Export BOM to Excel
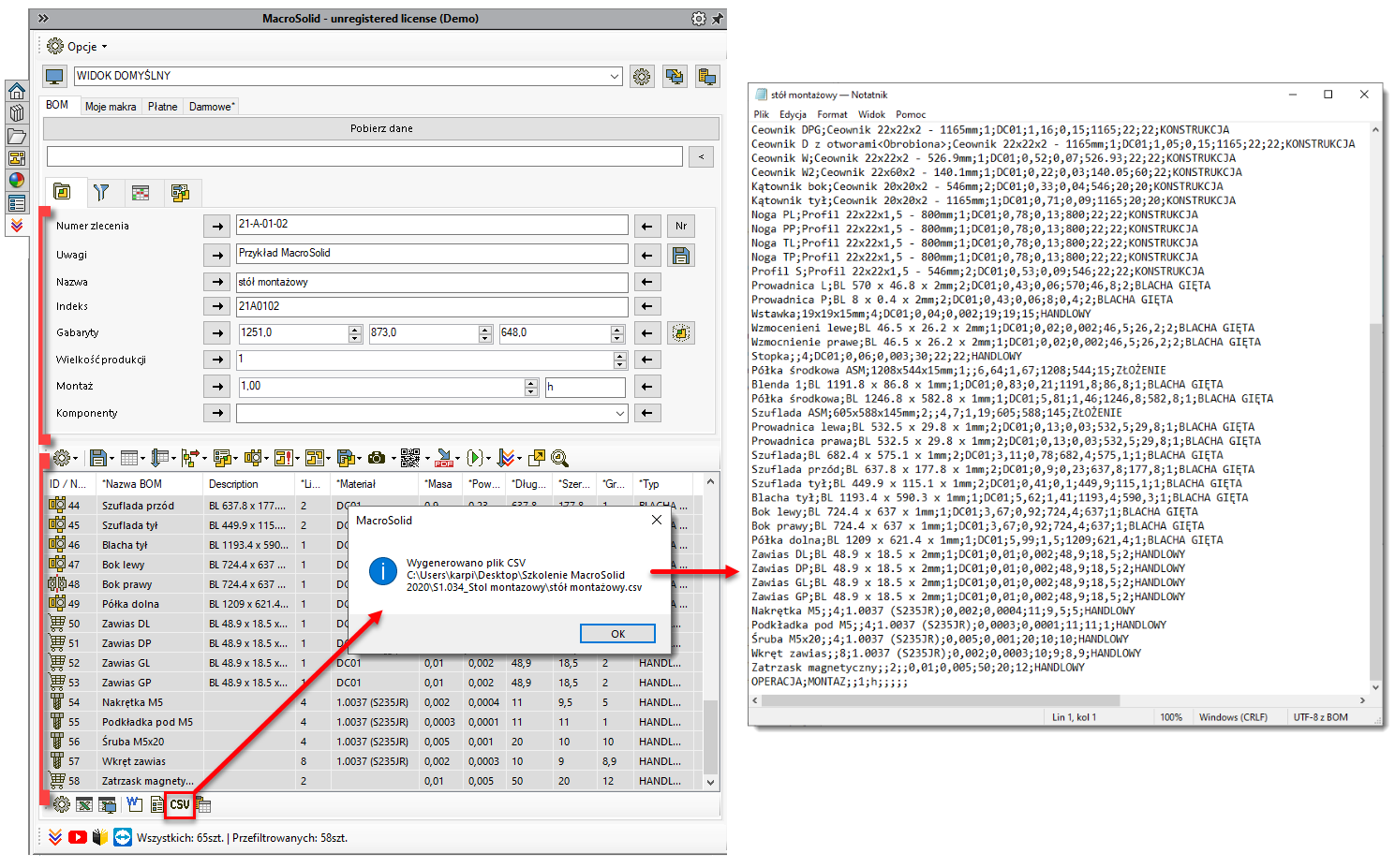The image size is (1395, 868). click(x=84, y=804)
